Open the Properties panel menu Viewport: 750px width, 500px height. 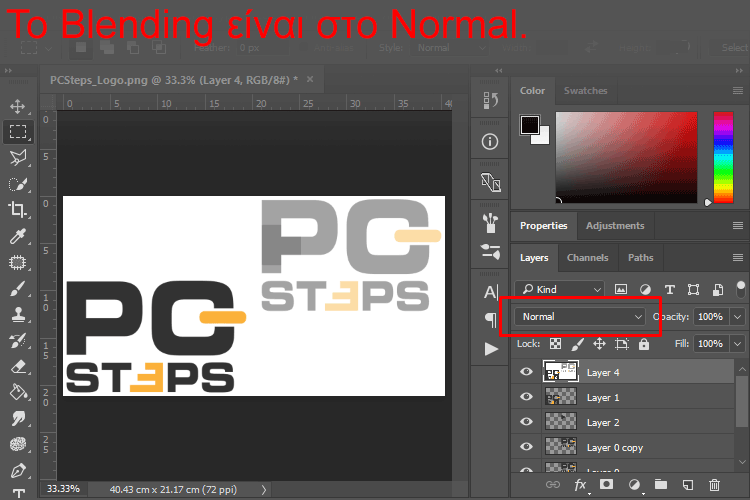738,225
